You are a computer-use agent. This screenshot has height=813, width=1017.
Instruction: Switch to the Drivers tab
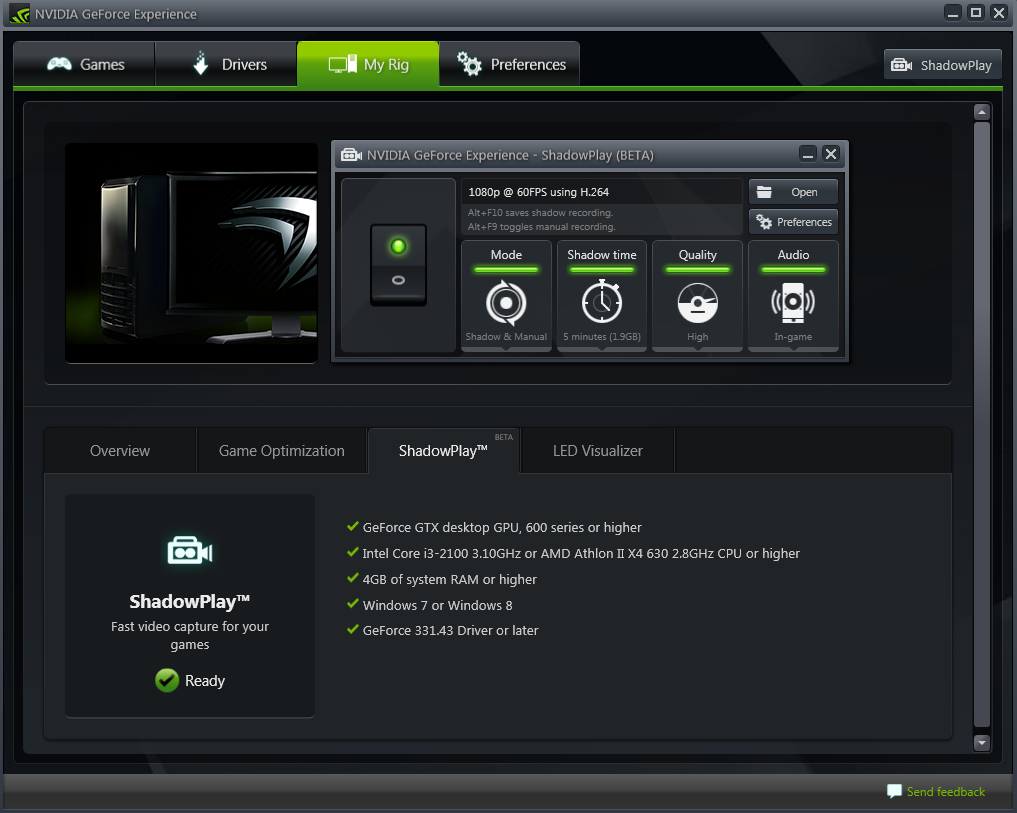(x=226, y=64)
